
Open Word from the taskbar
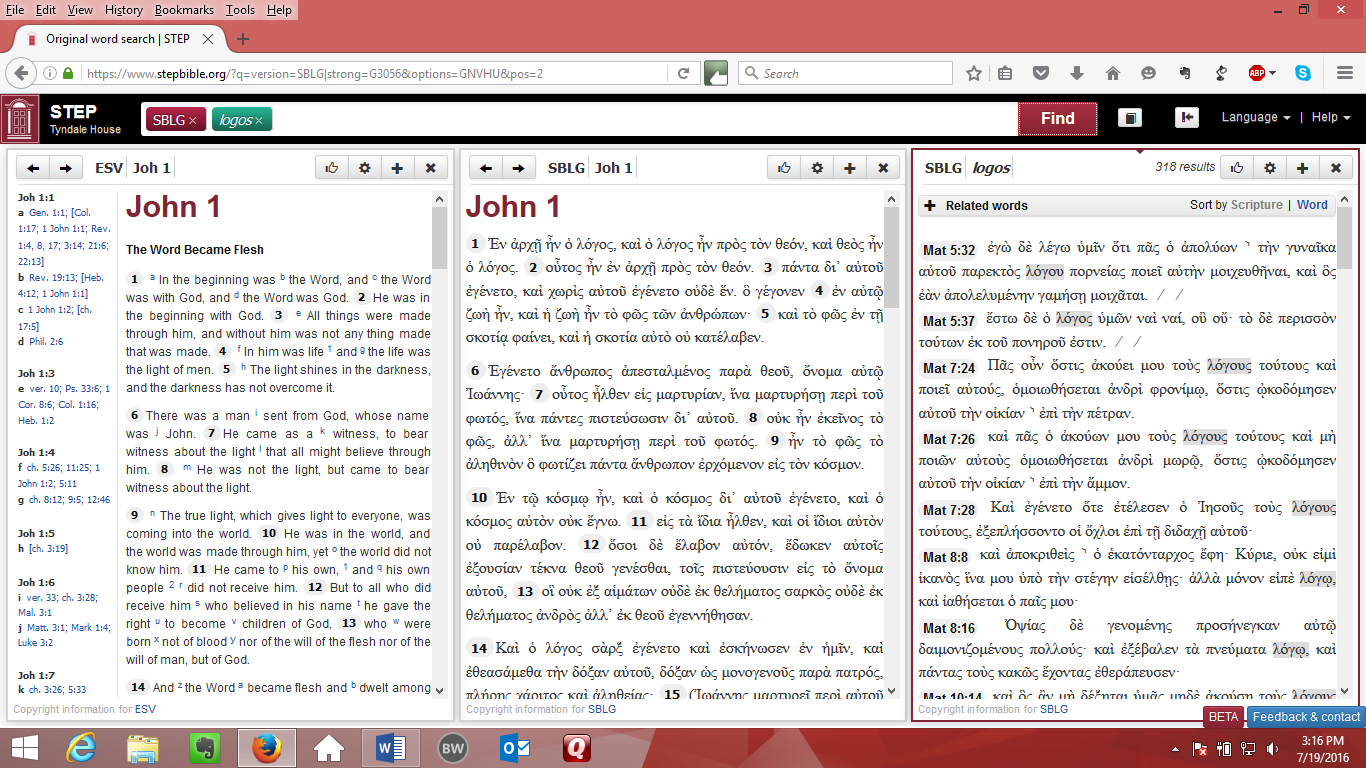390,747
